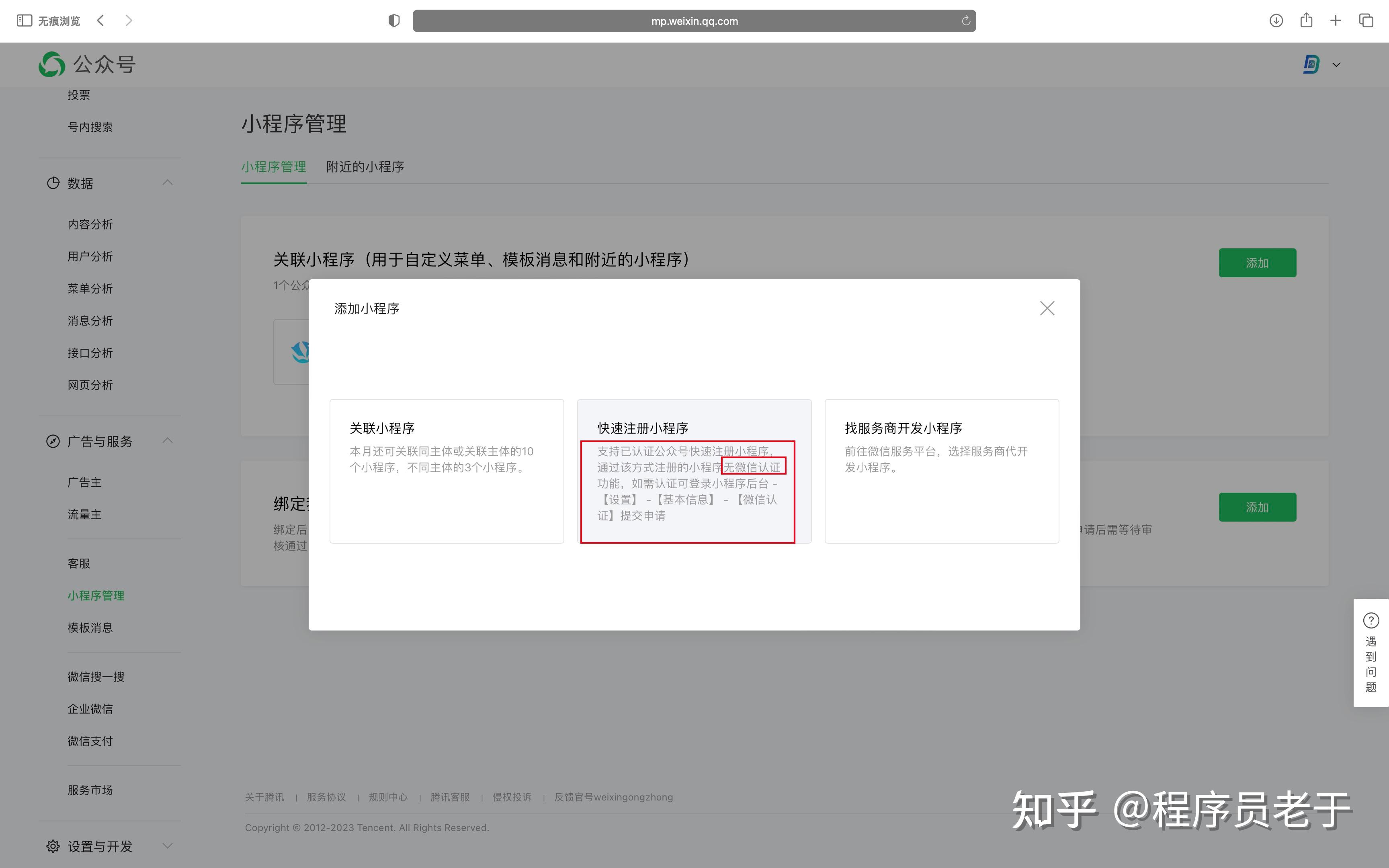Go back with the browser back arrow
The image size is (1389, 868).
pos(100,20)
